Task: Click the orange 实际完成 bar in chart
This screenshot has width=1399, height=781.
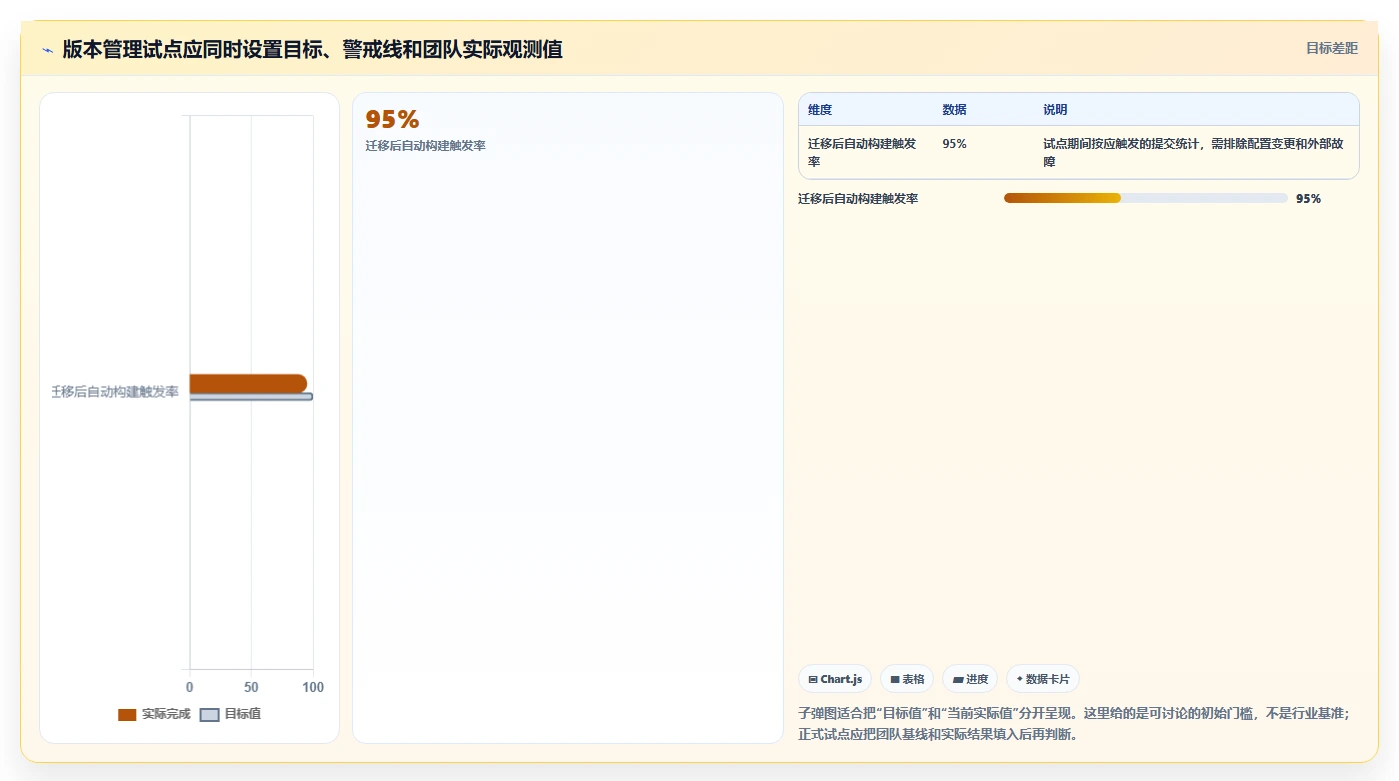Action: 248,383
